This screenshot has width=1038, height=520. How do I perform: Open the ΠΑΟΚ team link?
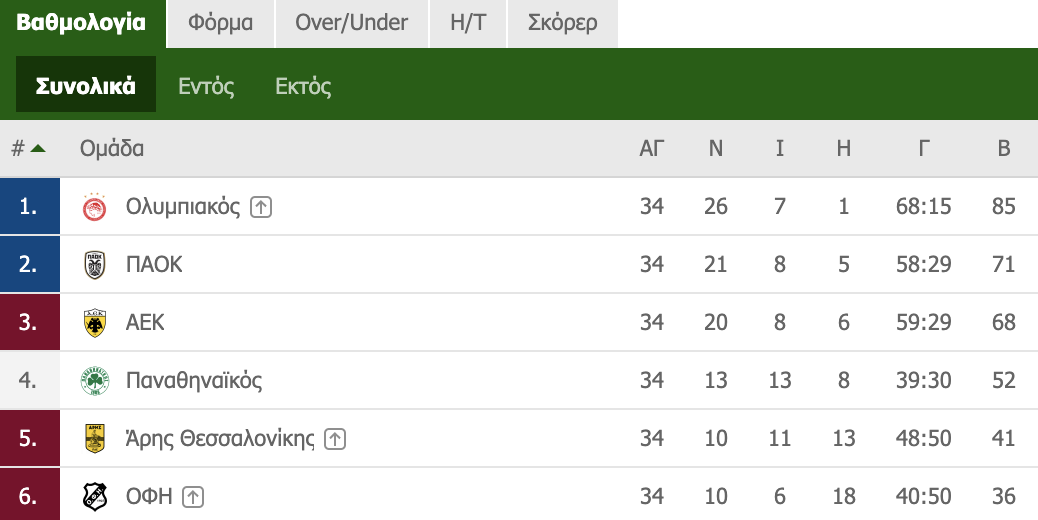pyautogui.click(x=154, y=265)
